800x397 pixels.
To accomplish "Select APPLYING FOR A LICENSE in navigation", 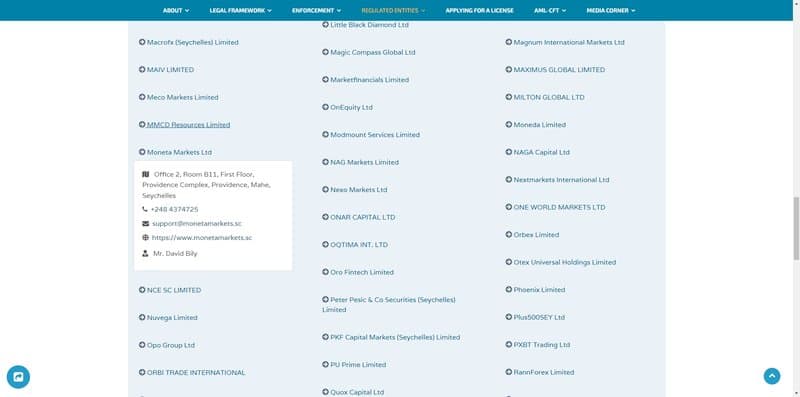I will coord(479,10).
